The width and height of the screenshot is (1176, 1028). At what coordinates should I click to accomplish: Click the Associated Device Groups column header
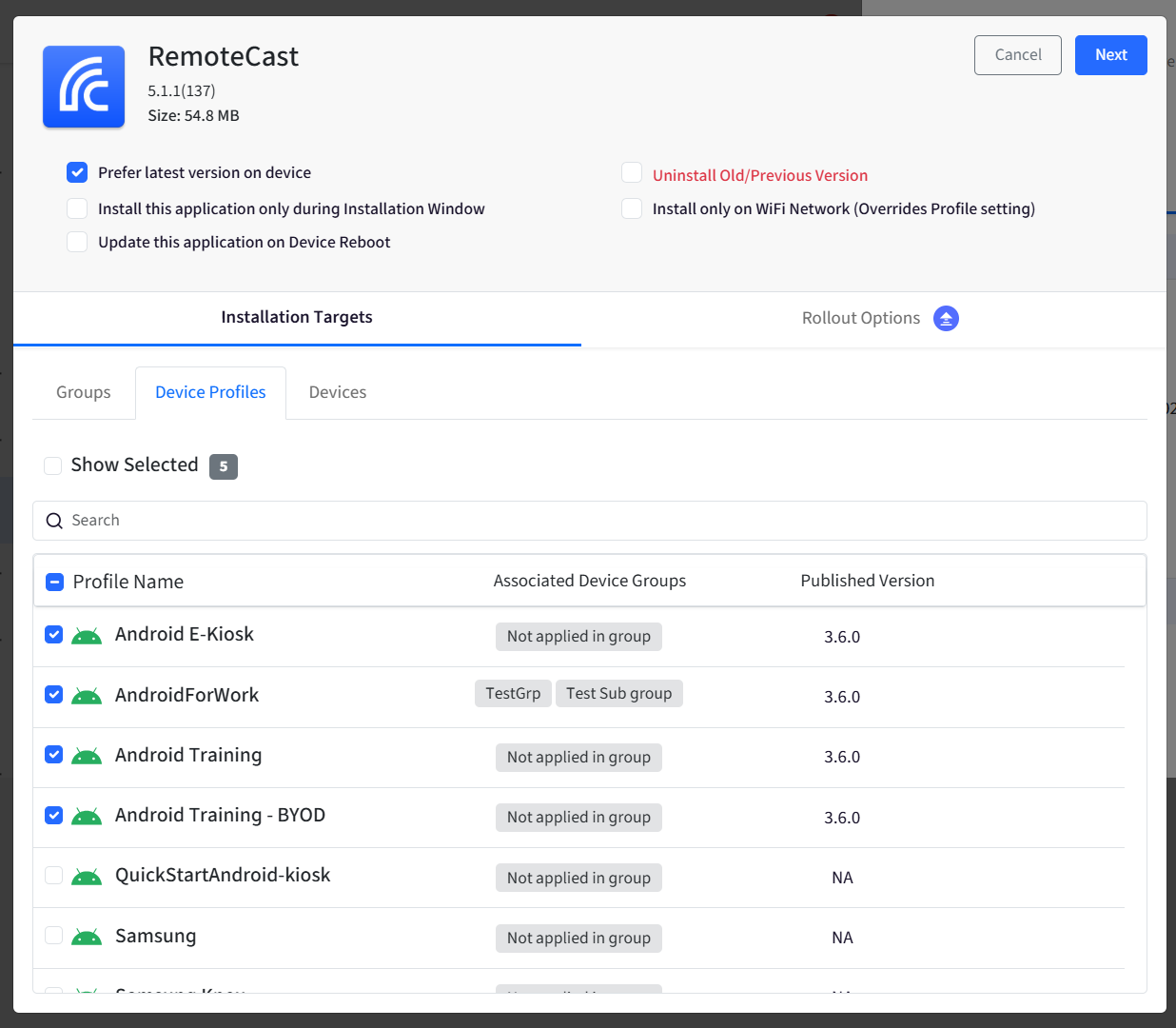pos(590,581)
